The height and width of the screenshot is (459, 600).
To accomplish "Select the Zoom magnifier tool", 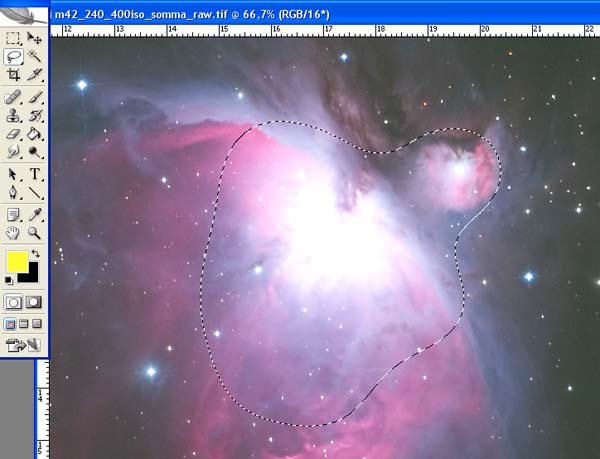I will (x=34, y=233).
